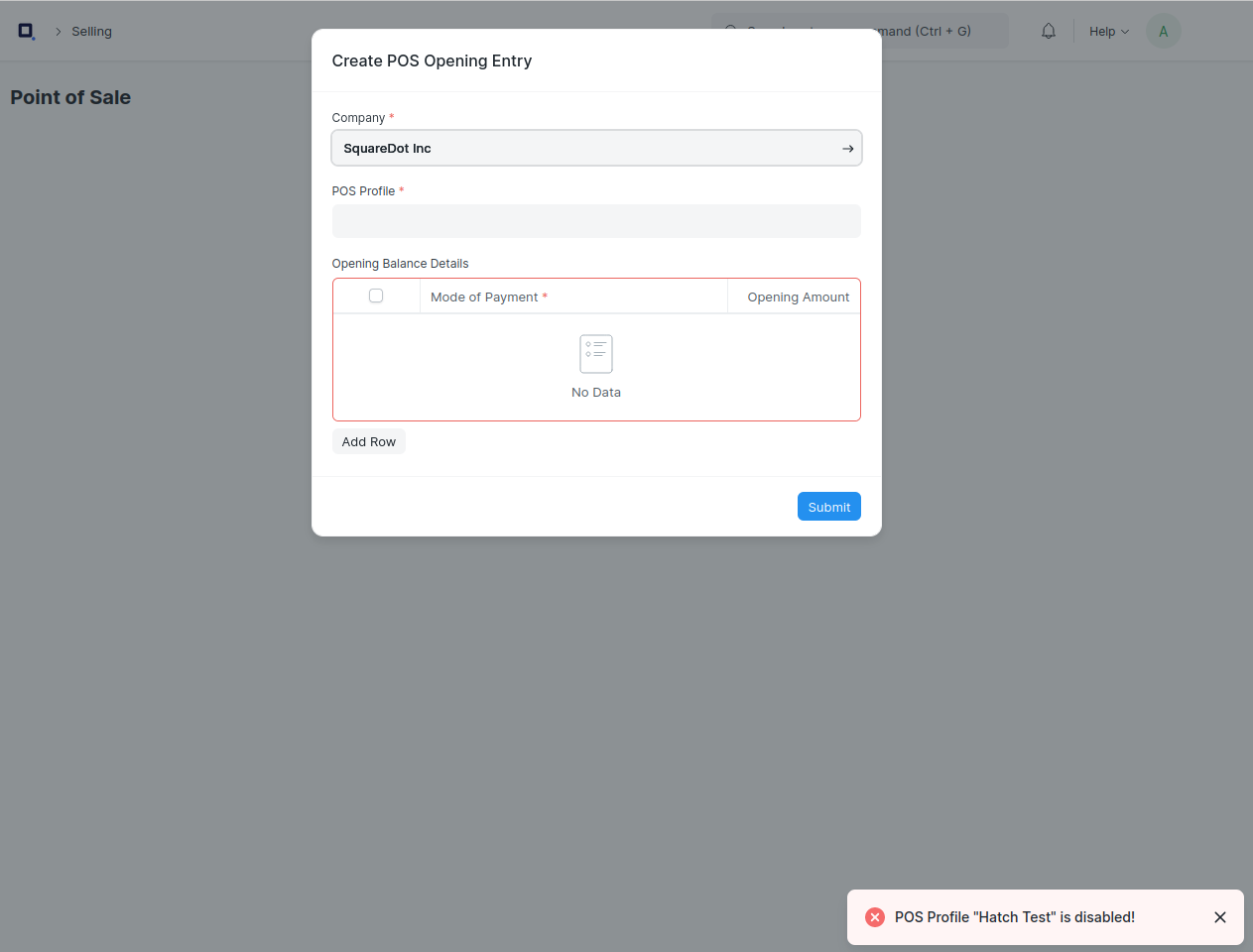The image size is (1253, 952).
Task: Open account menu via the avatar icon
Action: point(1163,31)
